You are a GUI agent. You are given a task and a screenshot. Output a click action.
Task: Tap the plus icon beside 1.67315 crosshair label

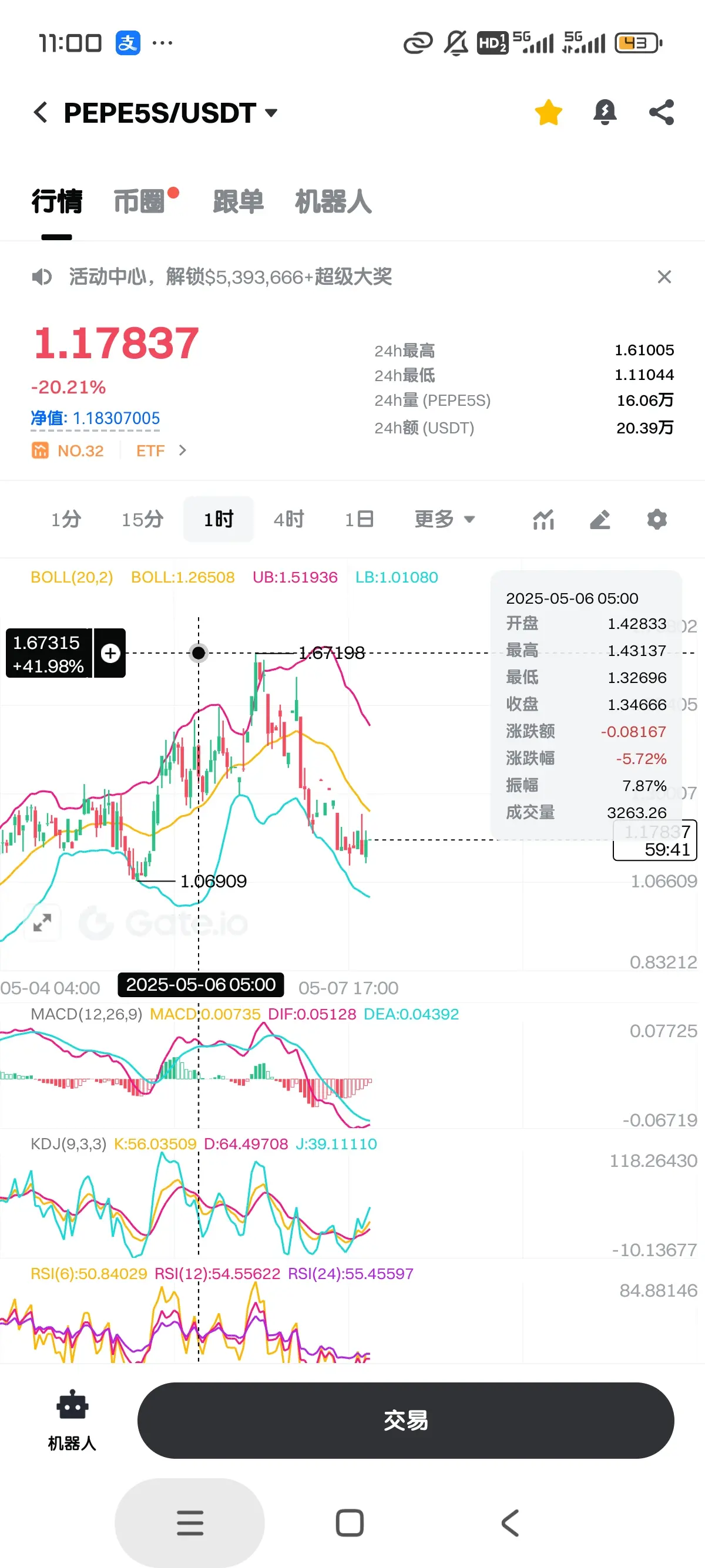pos(110,653)
